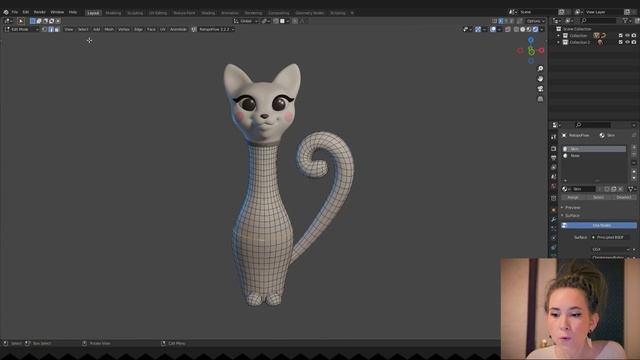Toggle snapping magnet icon

click(276, 21)
